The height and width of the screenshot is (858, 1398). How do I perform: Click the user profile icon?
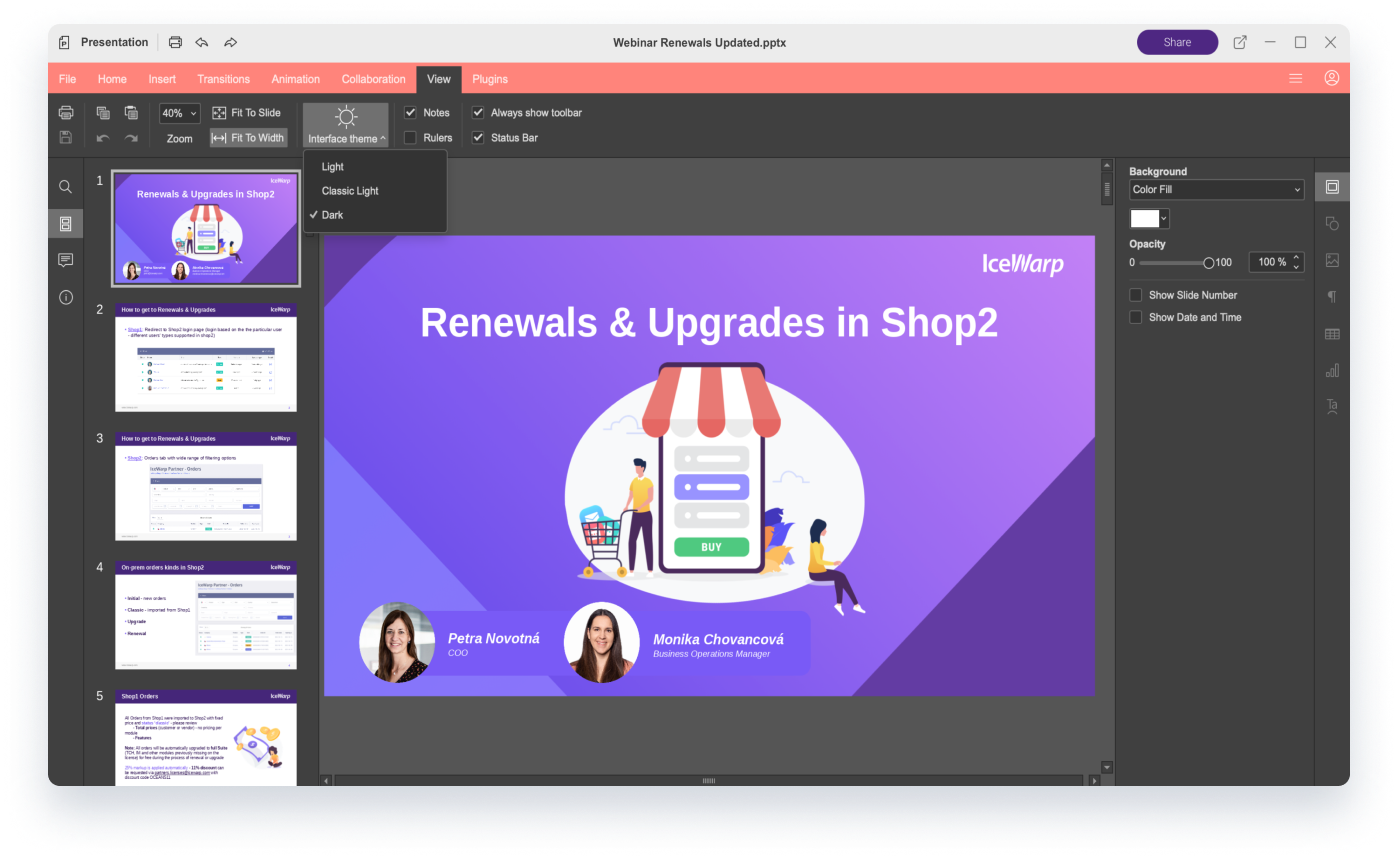1331,78
